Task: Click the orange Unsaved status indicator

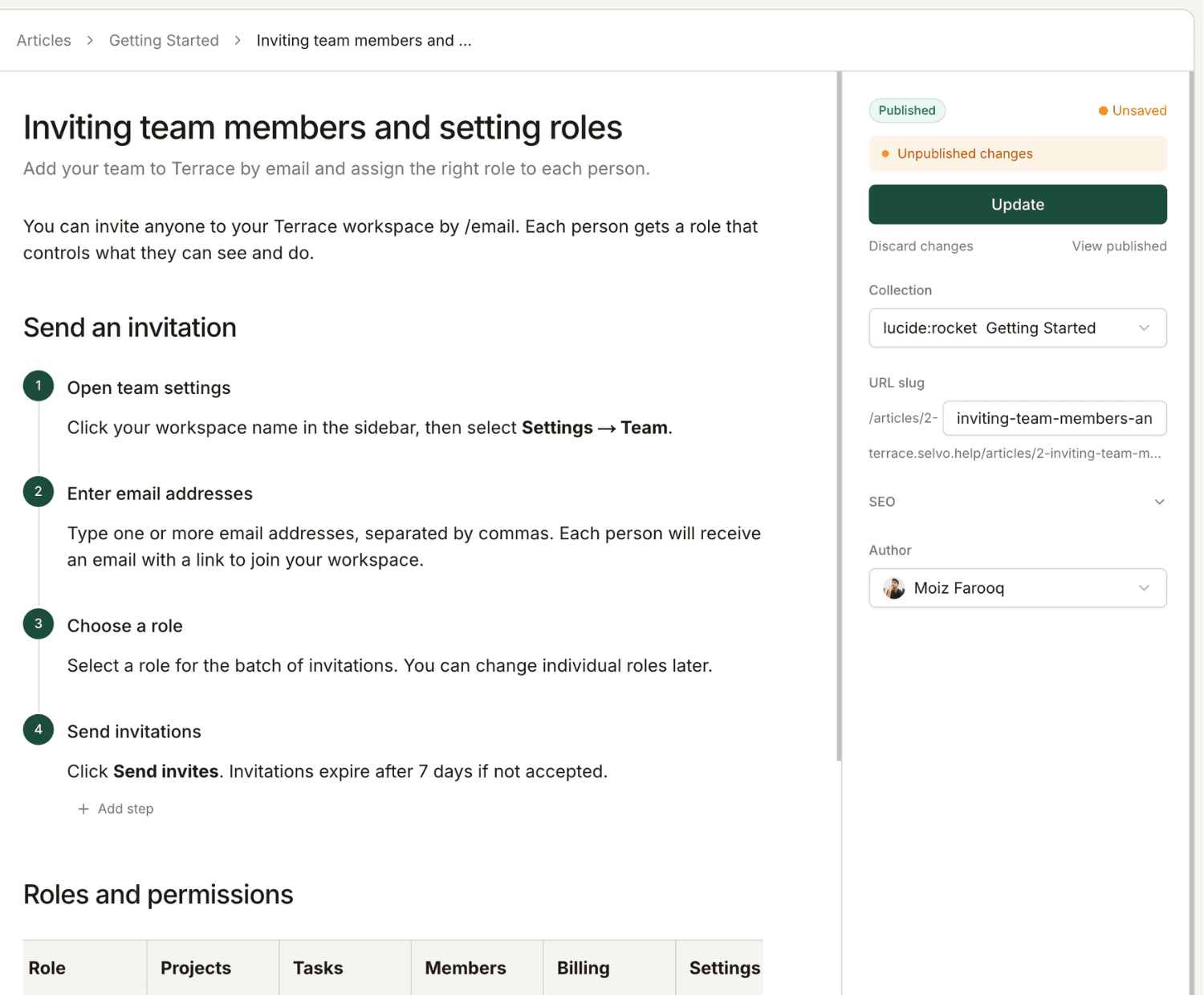Action: coord(1132,111)
